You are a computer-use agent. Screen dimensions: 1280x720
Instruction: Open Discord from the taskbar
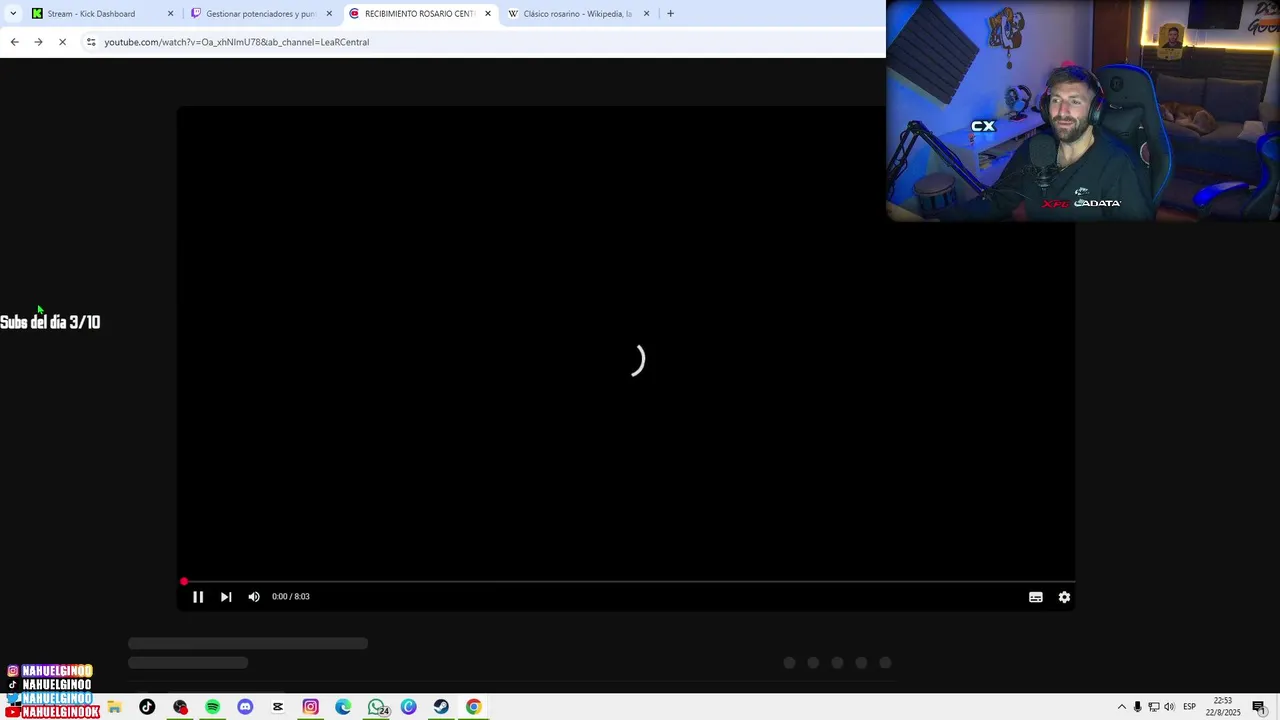245,707
